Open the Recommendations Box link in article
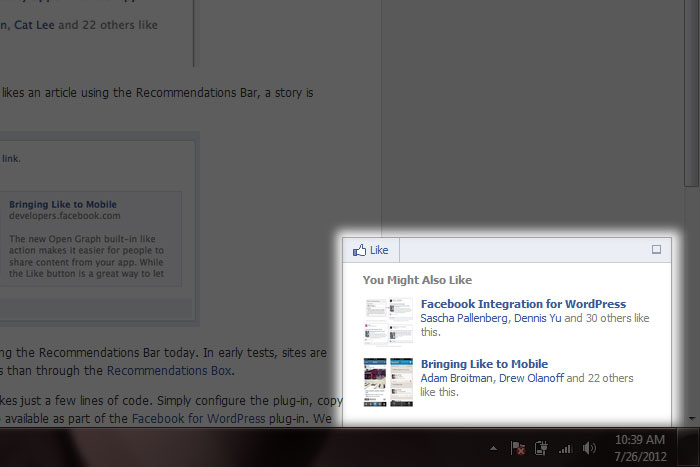The width and height of the screenshot is (700, 467). pos(169,371)
